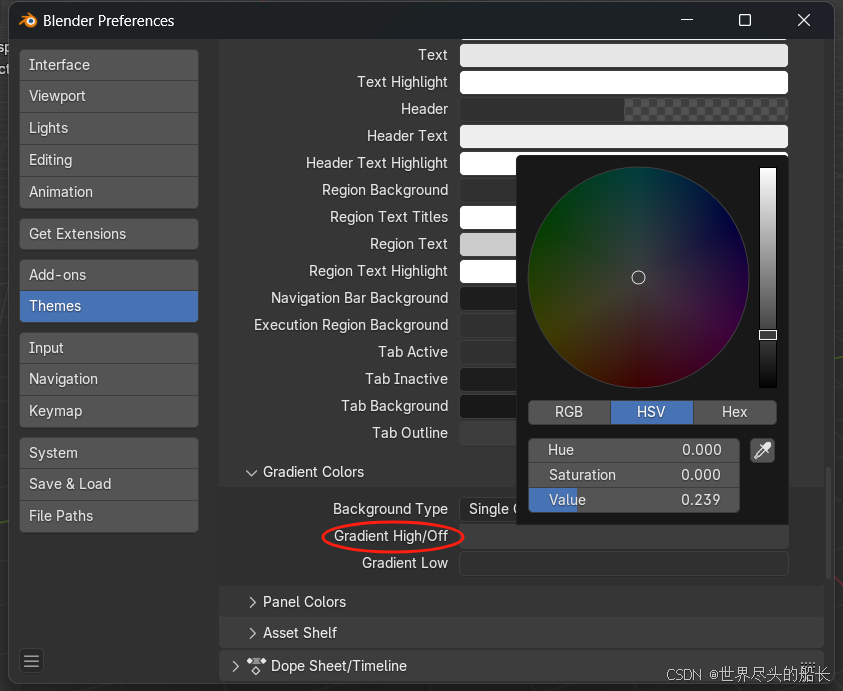Viewport: 843px width, 691px height.
Task: Click the Tab Background color swatch
Action: click(x=488, y=406)
